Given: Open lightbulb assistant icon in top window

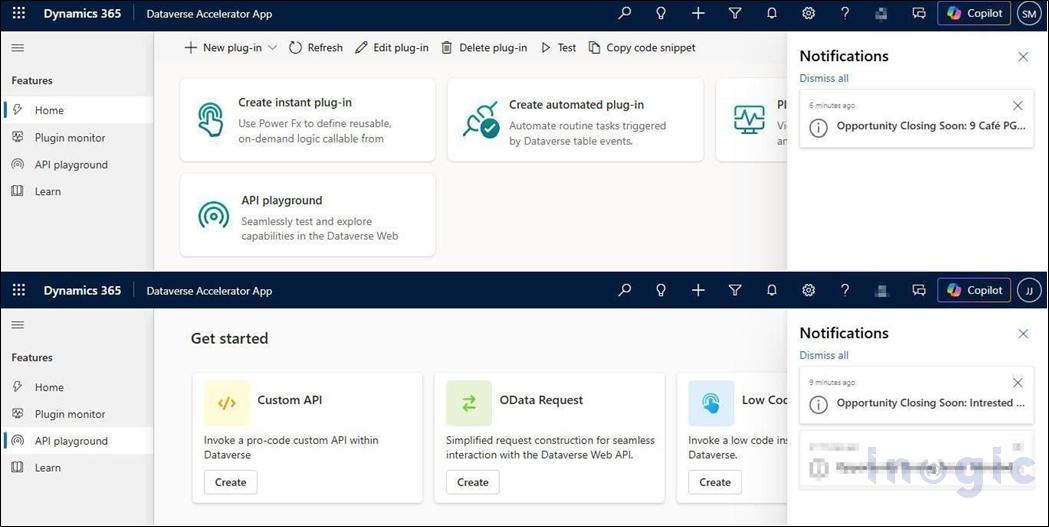Looking at the screenshot, I should 661,13.
